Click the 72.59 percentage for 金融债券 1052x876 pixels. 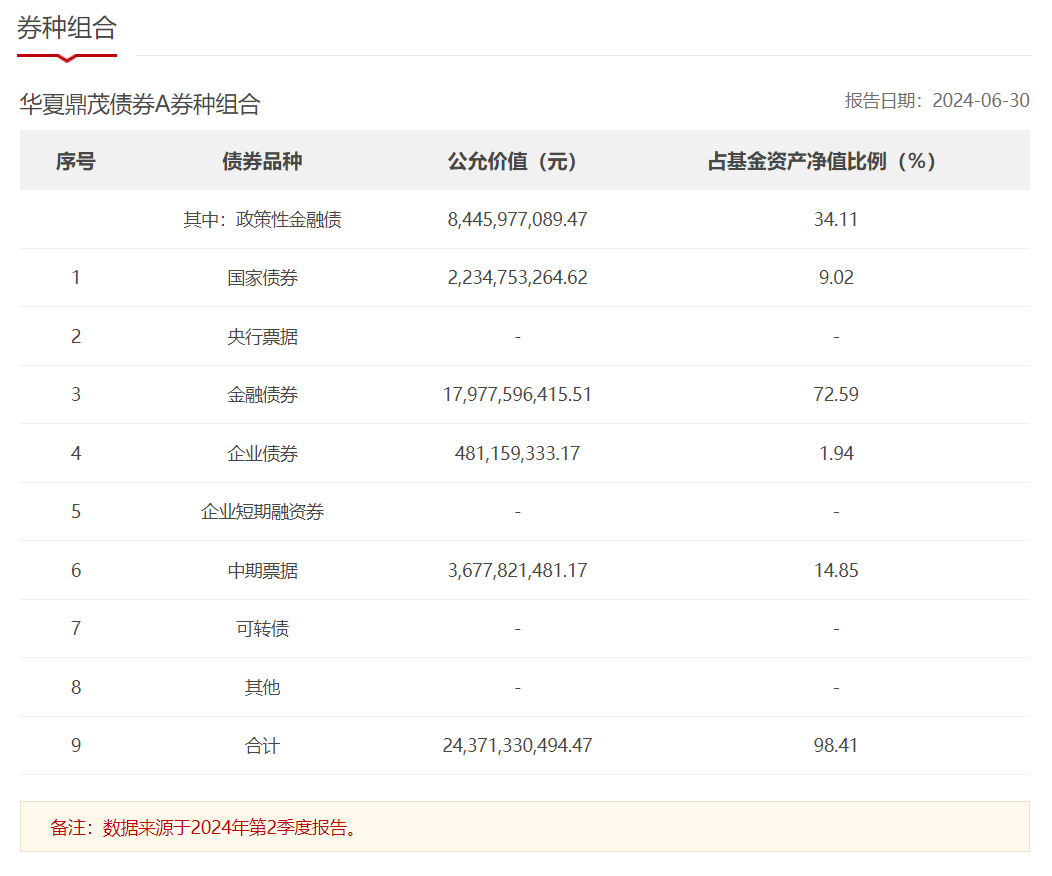(x=835, y=395)
